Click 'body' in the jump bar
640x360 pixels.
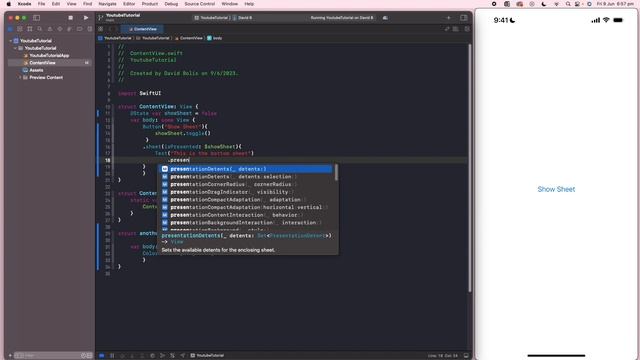tap(214, 38)
